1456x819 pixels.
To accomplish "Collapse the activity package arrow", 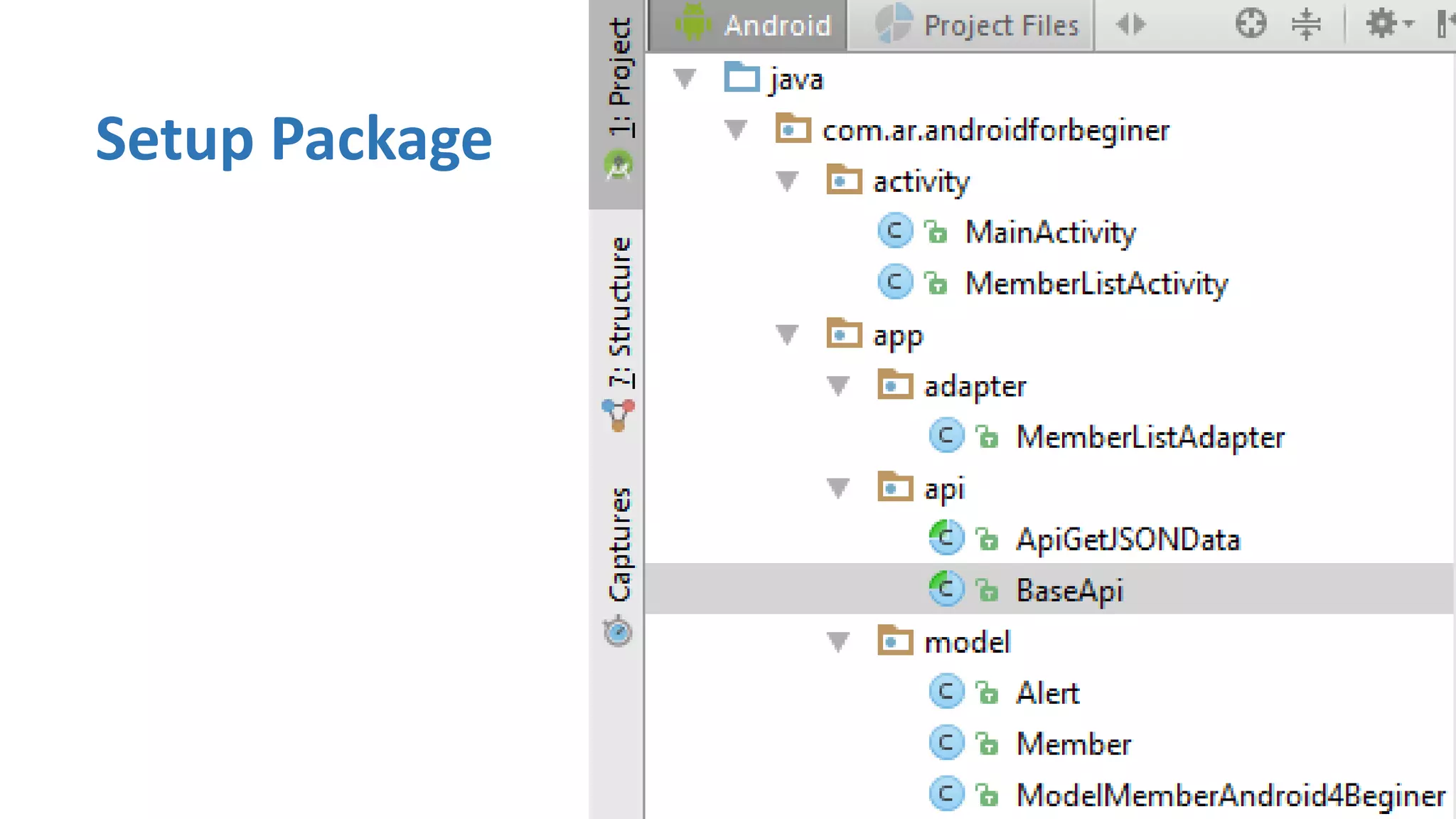I will 787,181.
